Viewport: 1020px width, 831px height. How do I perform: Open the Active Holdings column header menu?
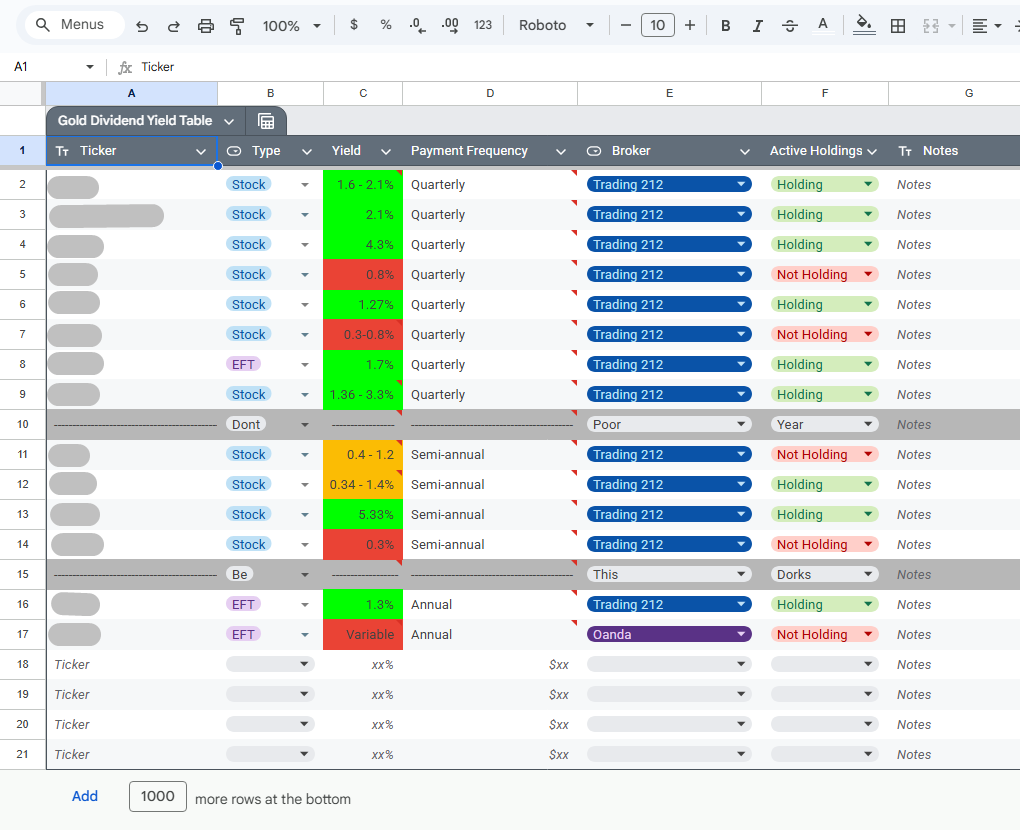pyautogui.click(x=872, y=152)
